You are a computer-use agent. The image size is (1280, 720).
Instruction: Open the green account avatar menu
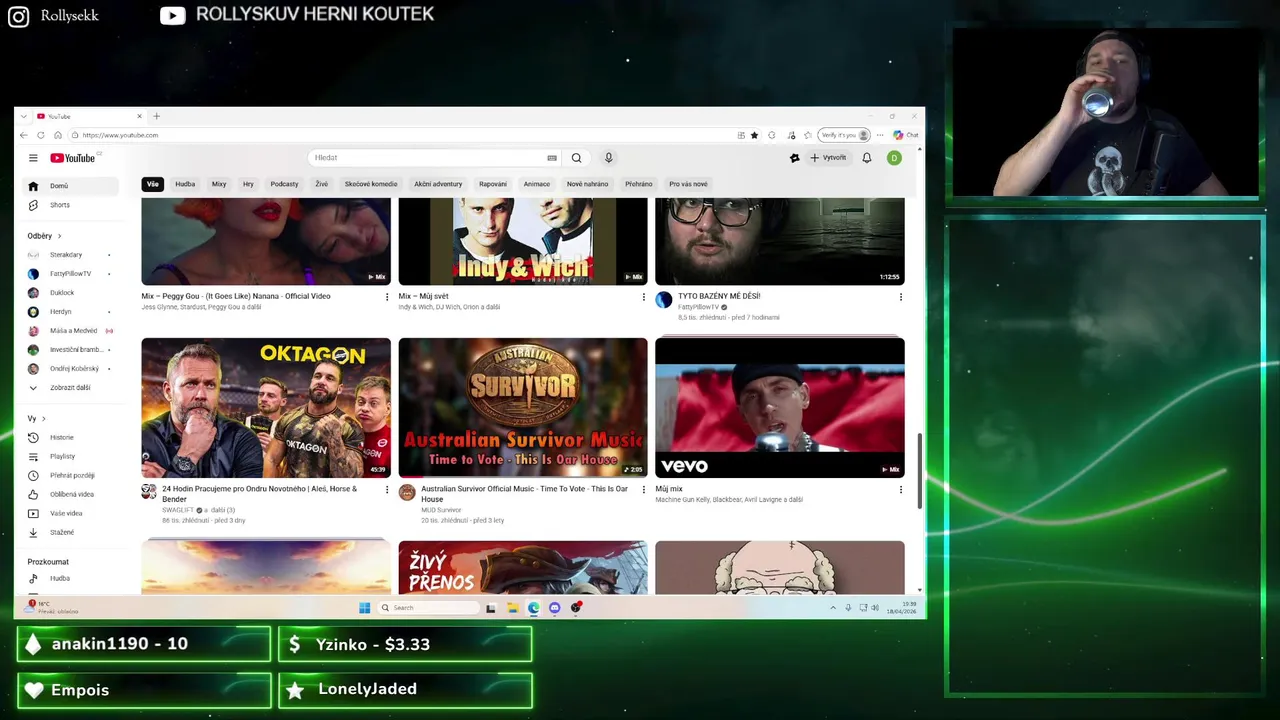click(x=894, y=158)
